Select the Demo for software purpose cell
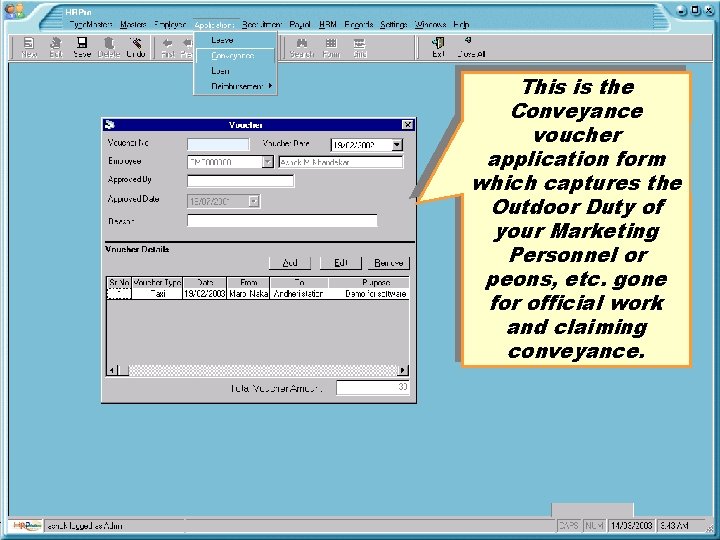Screen dimensions: 720x540 (x=369, y=294)
